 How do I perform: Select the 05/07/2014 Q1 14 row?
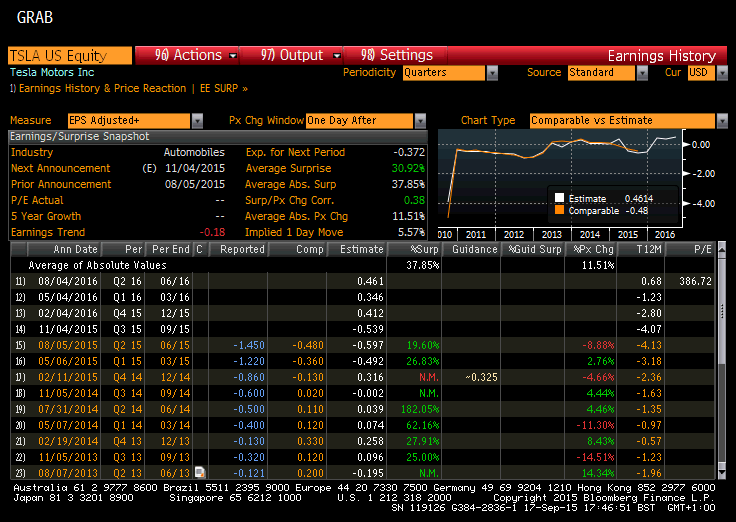(362, 425)
